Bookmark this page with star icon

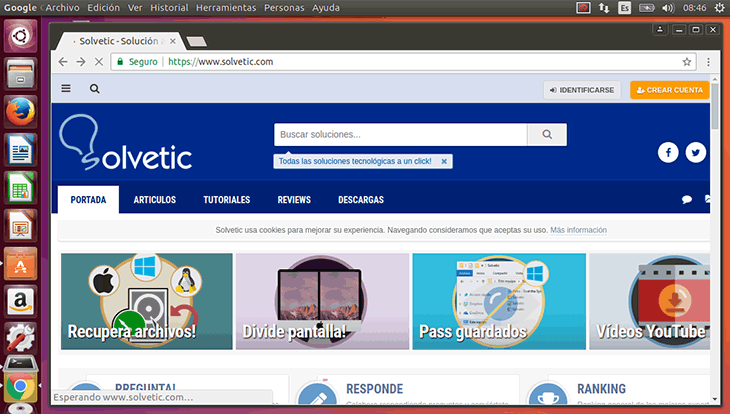687,62
